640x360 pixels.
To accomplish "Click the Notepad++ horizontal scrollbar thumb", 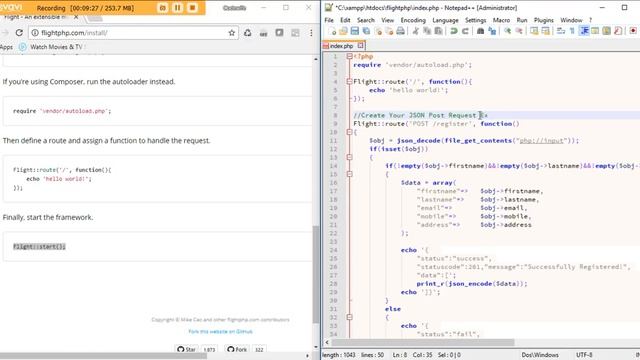I will (423, 342).
